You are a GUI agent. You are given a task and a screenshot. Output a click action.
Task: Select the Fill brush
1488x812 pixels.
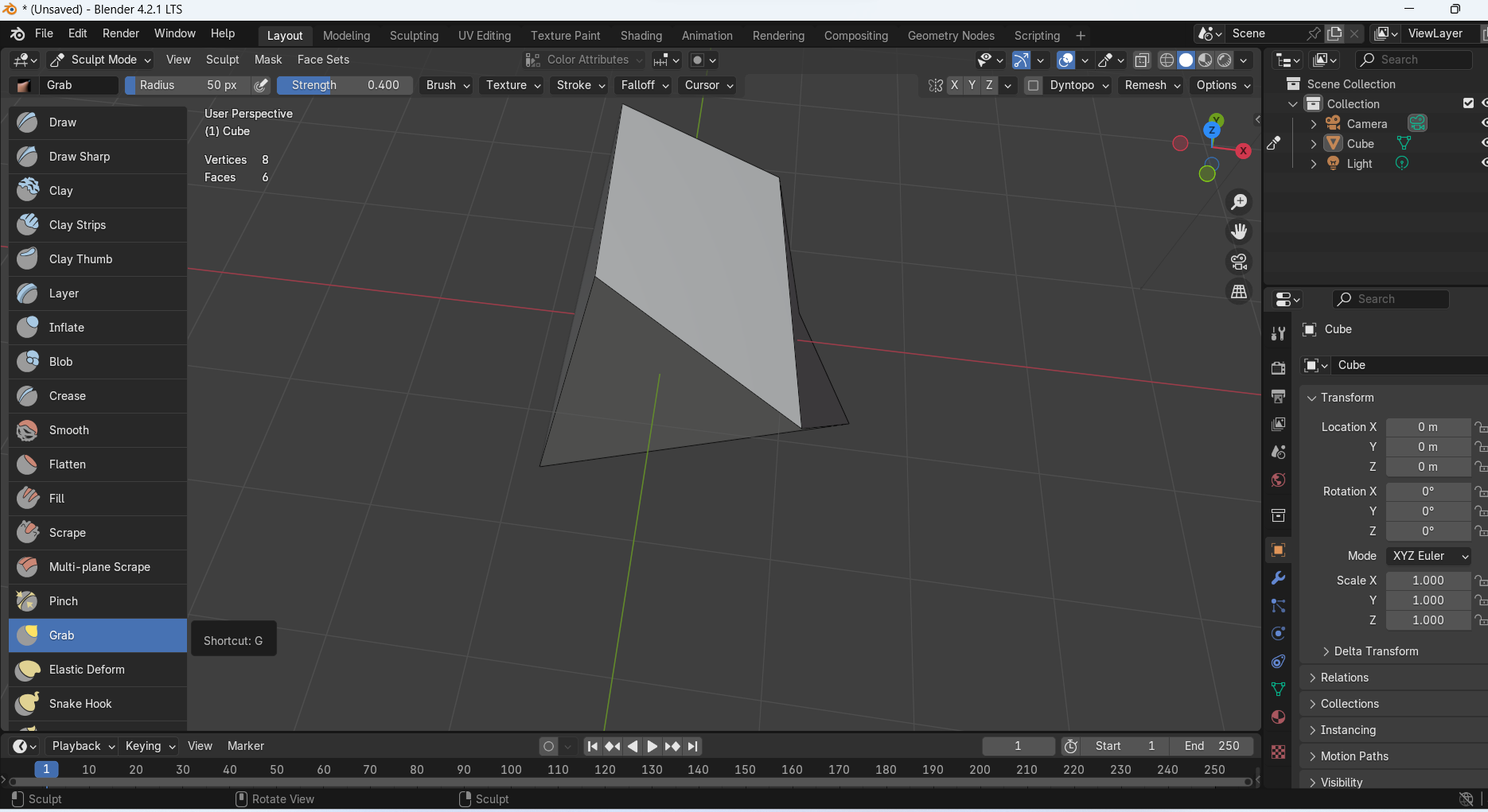[x=98, y=499]
